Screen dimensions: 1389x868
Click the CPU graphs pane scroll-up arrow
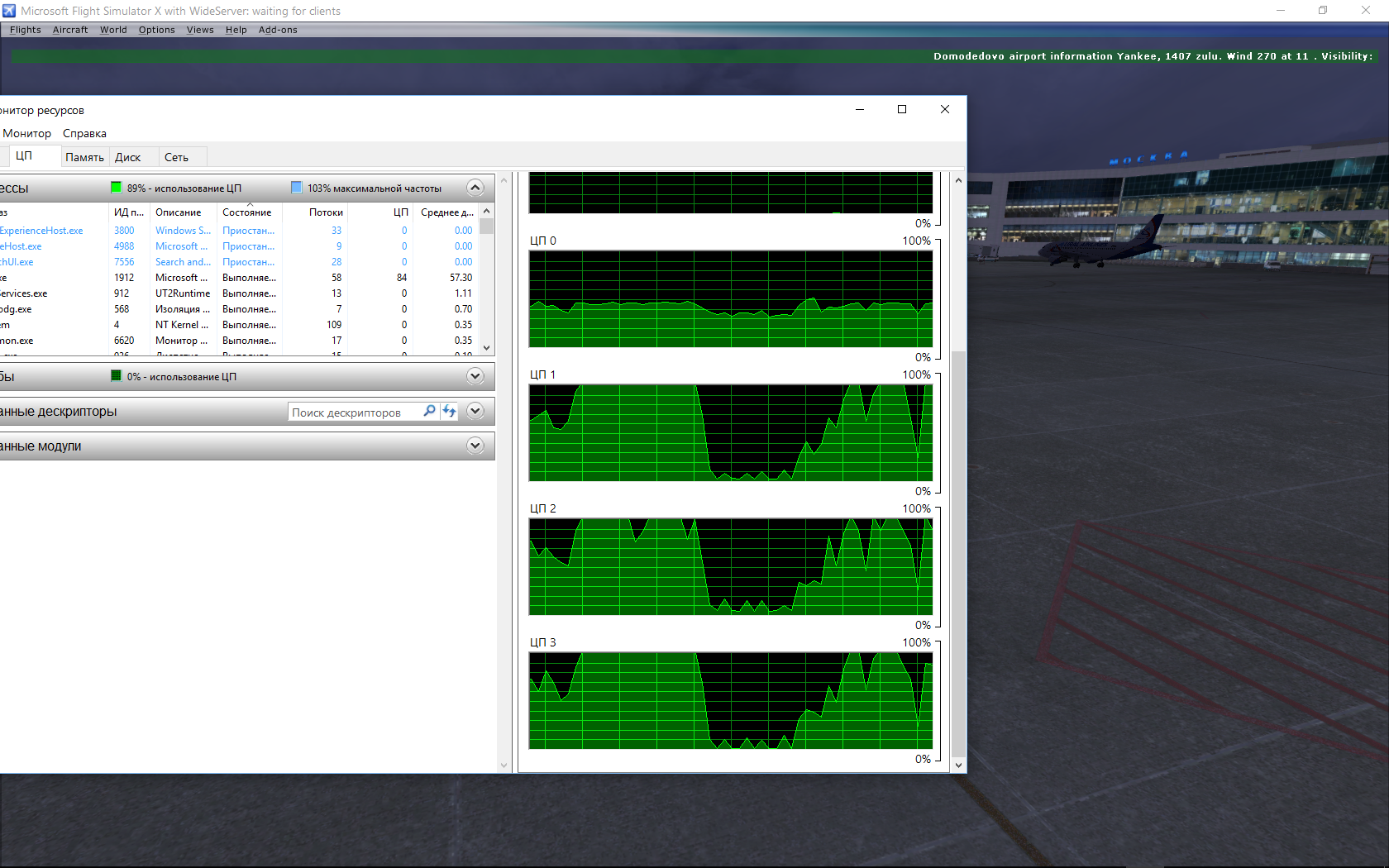point(958,180)
